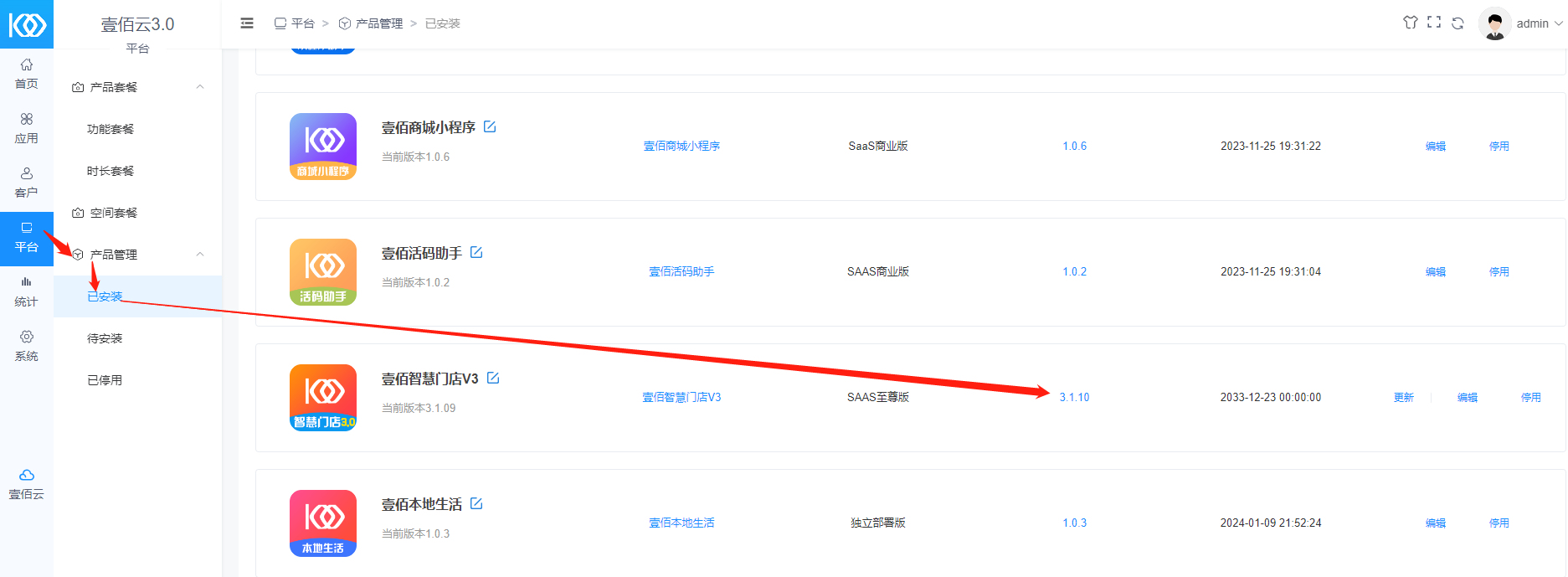1568x577 pixels.
Task: Click 停用 for 壹佰智慧门店V3
Action: click(x=1531, y=397)
